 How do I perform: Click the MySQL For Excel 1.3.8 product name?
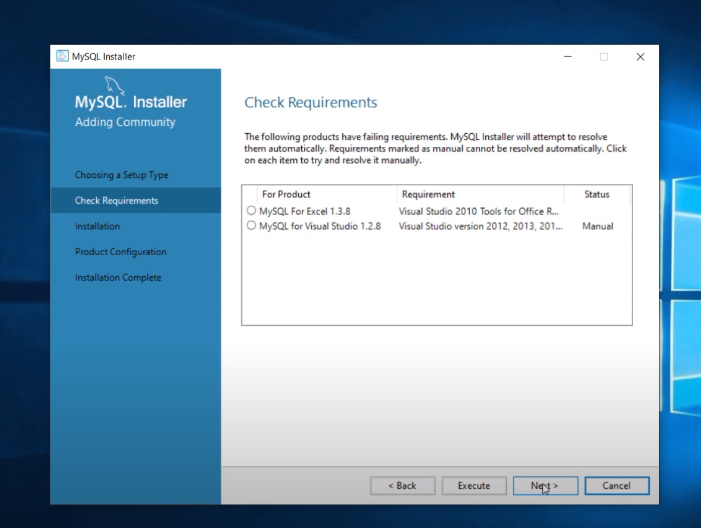pos(305,211)
